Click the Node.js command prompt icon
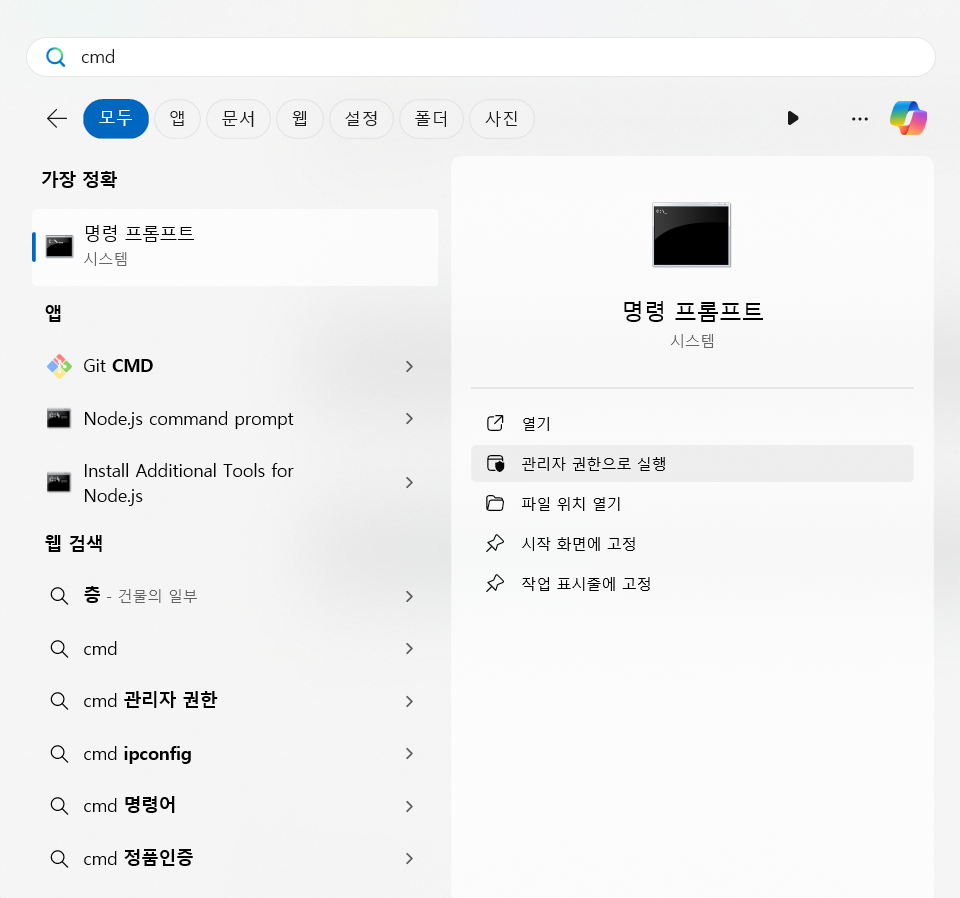The height and width of the screenshot is (898, 960). tap(59, 419)
